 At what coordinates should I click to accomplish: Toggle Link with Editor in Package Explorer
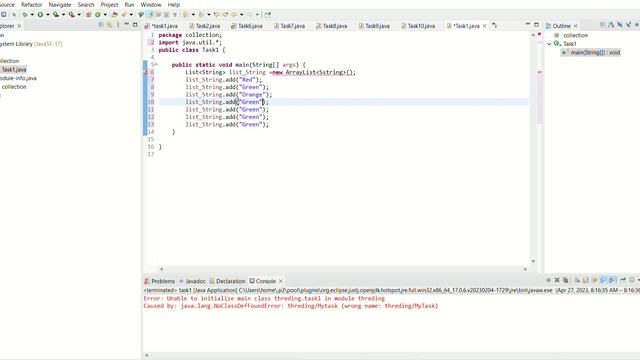click(109, 25)
